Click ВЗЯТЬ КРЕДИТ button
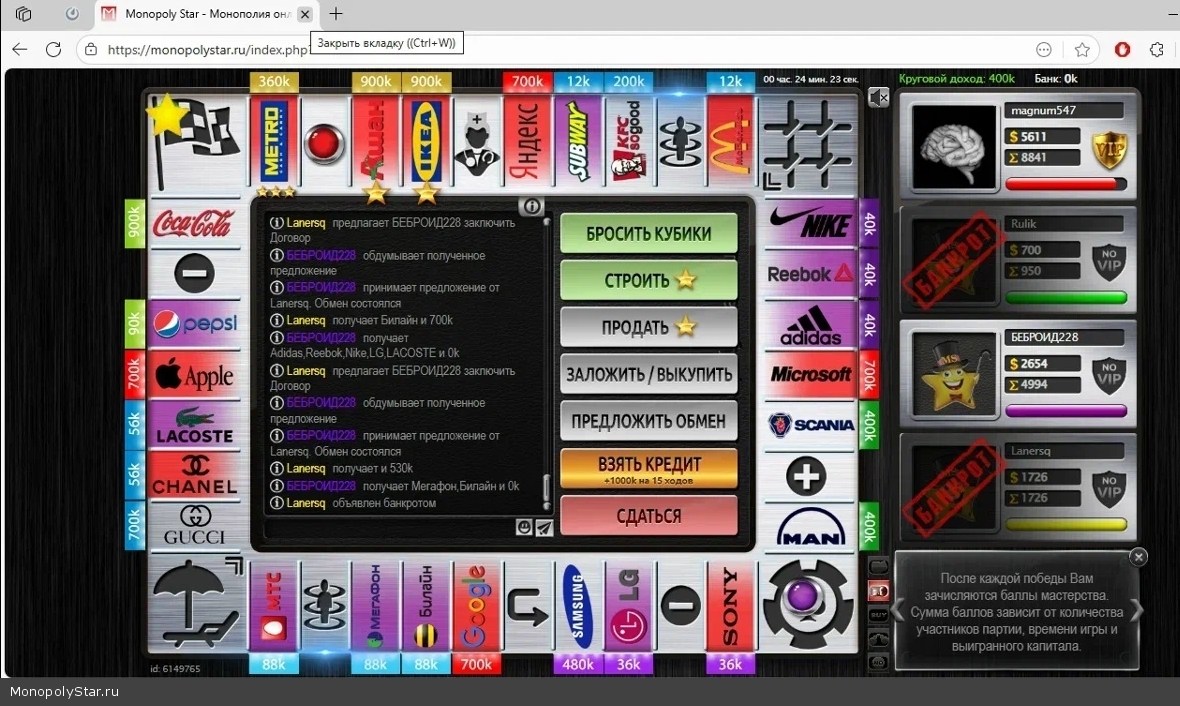The image size is (1180, 706). (649, 468)
